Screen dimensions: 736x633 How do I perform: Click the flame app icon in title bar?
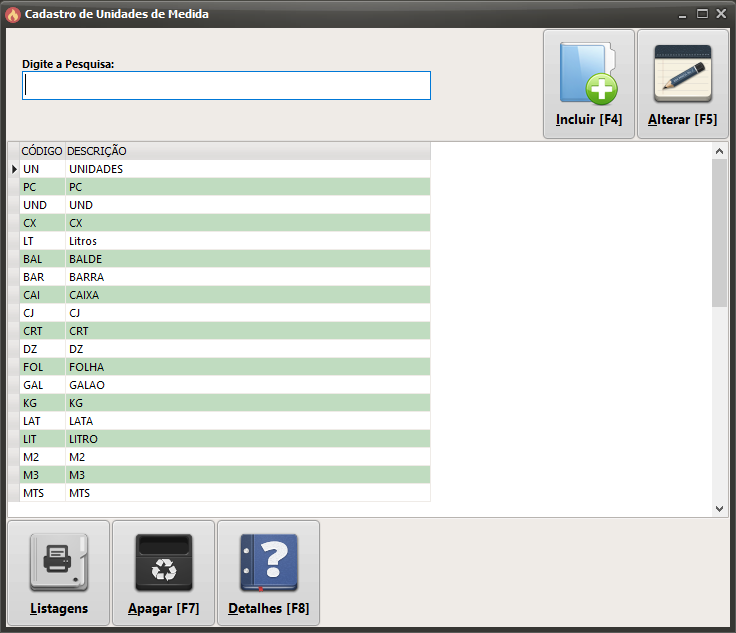13,14
